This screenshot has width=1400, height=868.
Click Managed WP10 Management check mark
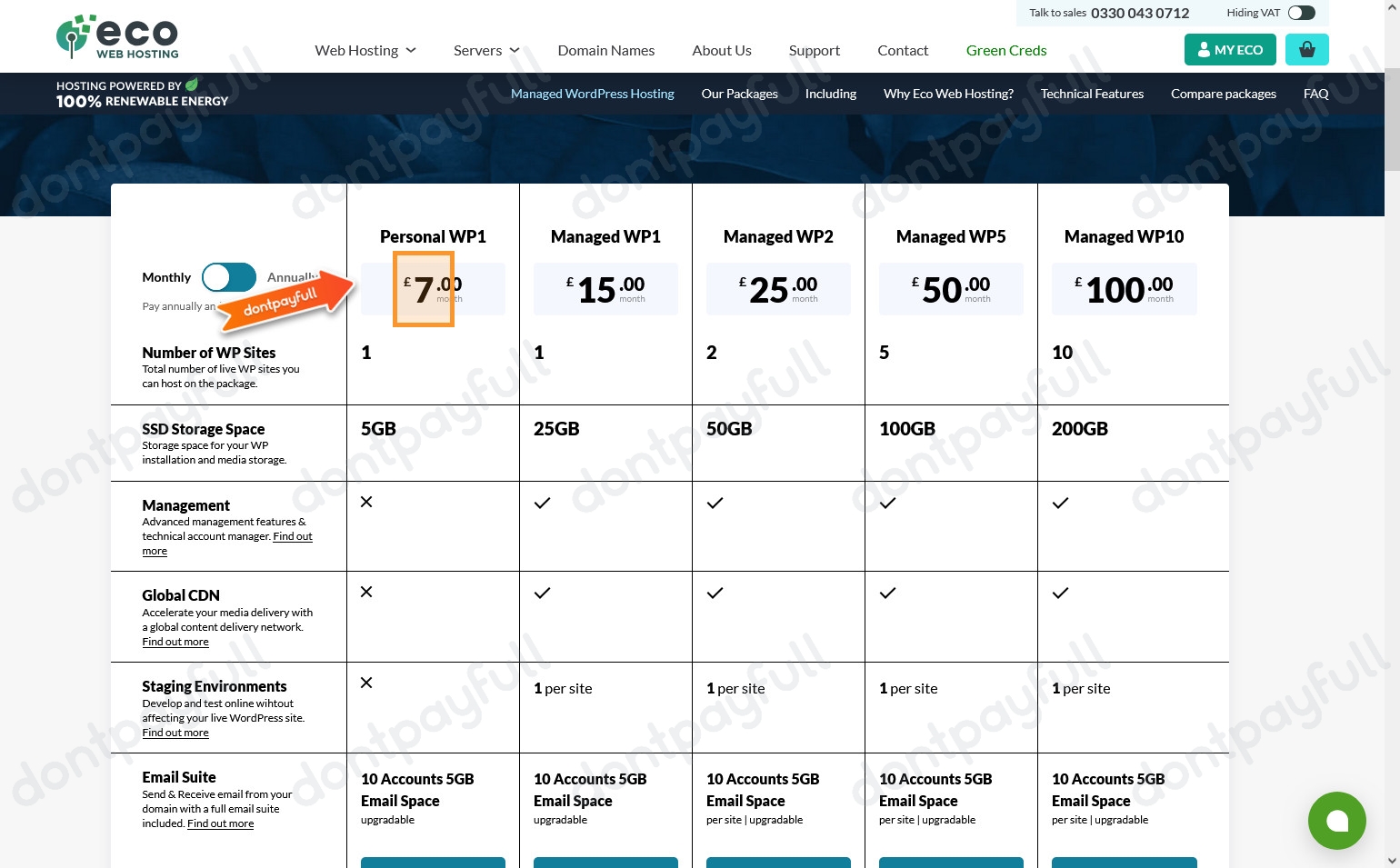click(1060, 503)
